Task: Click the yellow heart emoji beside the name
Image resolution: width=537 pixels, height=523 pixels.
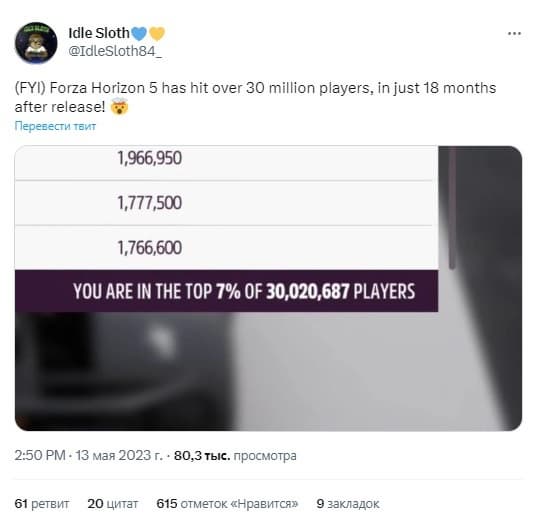Action: point(157,34)
